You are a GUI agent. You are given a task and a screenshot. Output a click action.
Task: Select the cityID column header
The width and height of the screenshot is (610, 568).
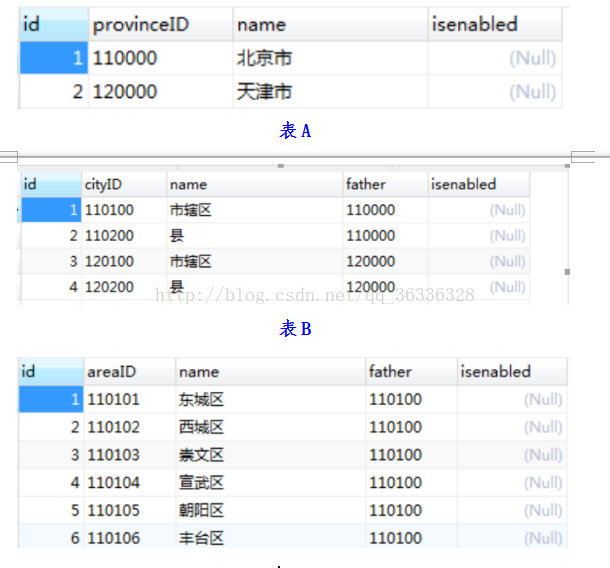pos(124,184)
